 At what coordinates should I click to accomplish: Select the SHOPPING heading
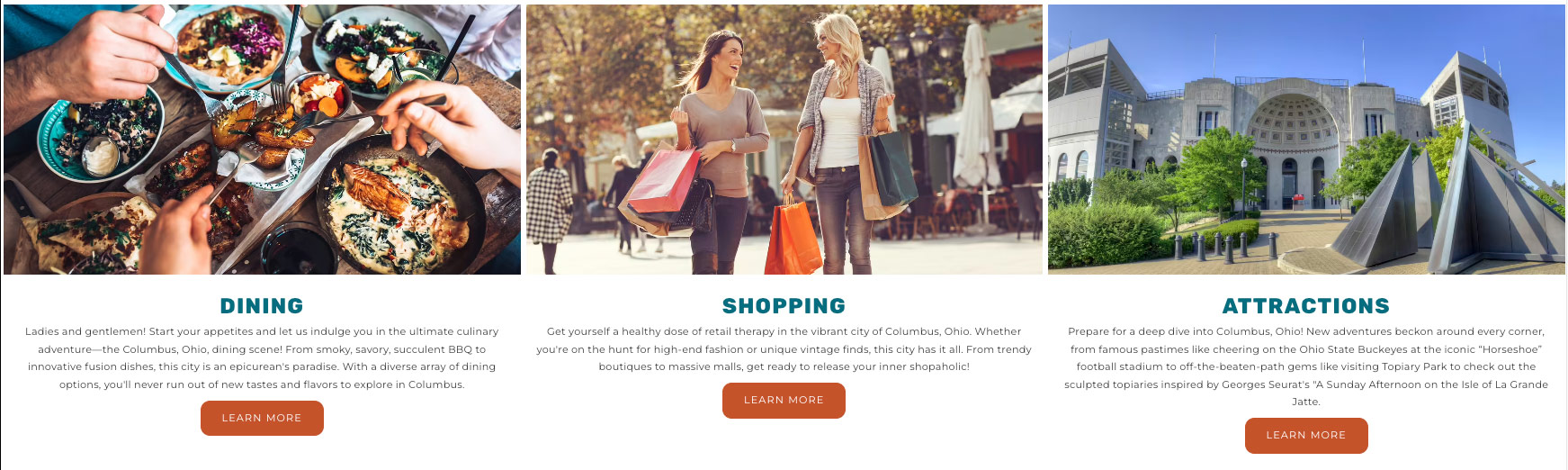[784, 306]
